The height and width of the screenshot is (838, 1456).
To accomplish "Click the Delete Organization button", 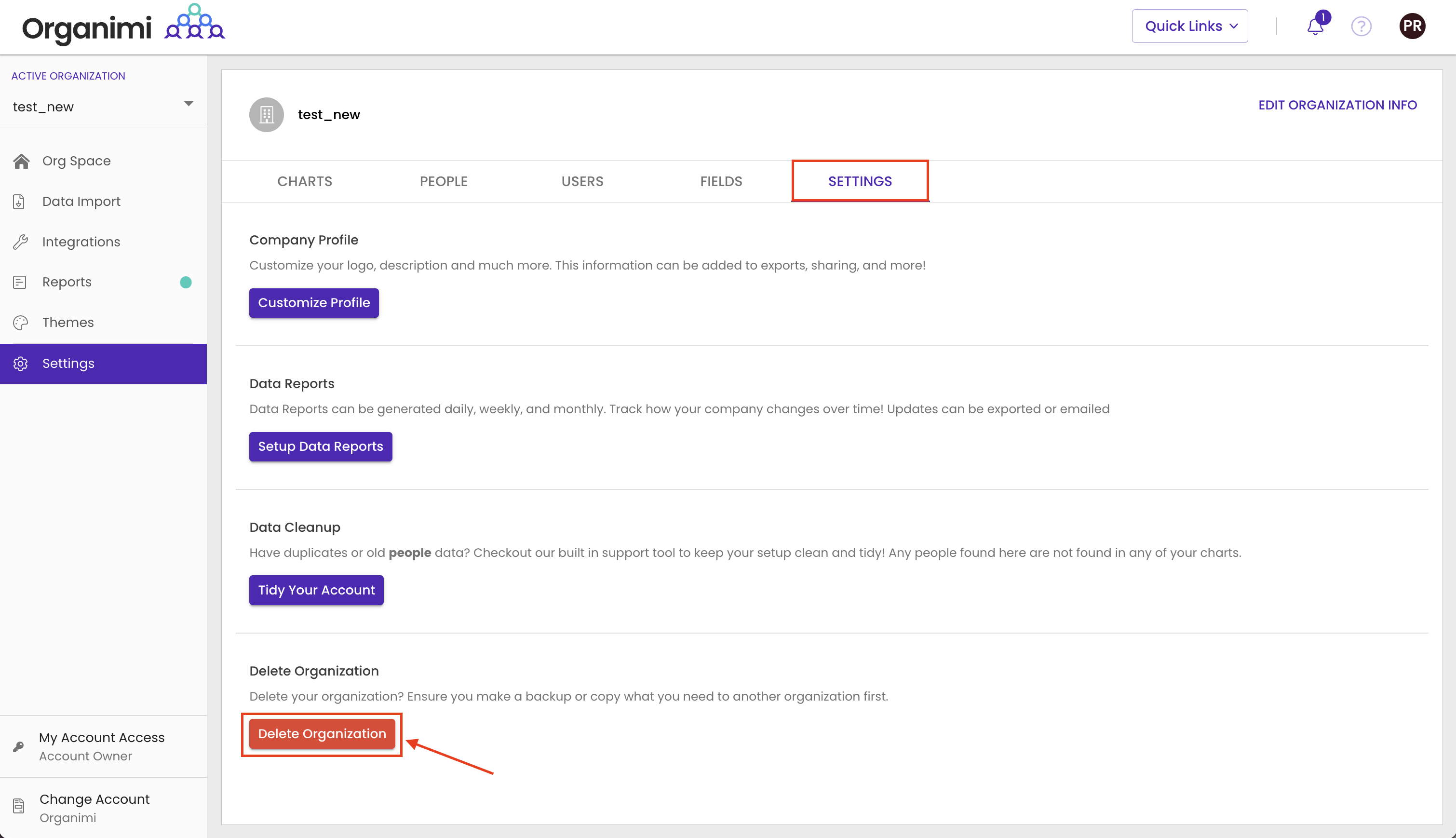I will [x=322, y=733].
